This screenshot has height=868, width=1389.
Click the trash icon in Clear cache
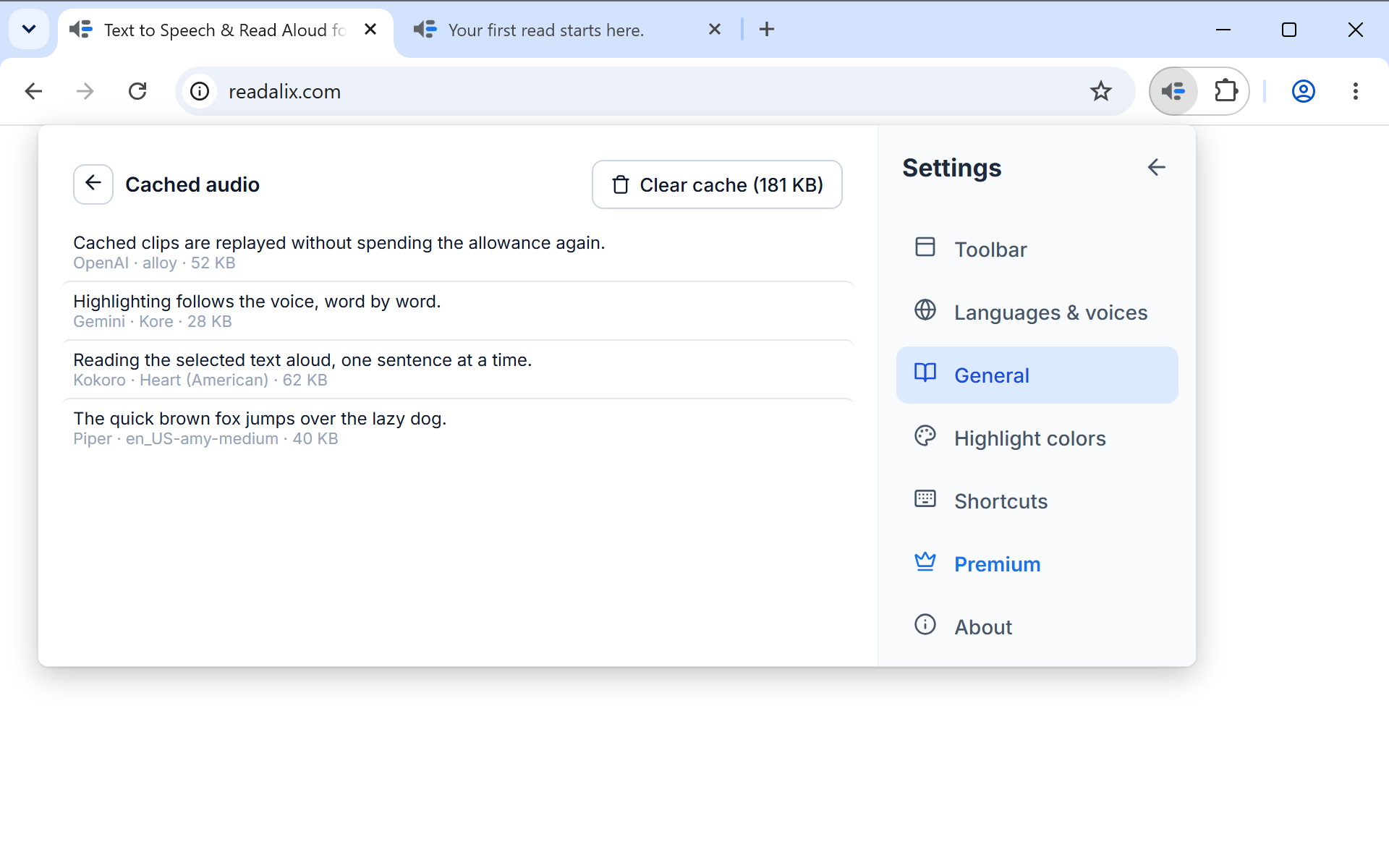click(x=621, y=185)
